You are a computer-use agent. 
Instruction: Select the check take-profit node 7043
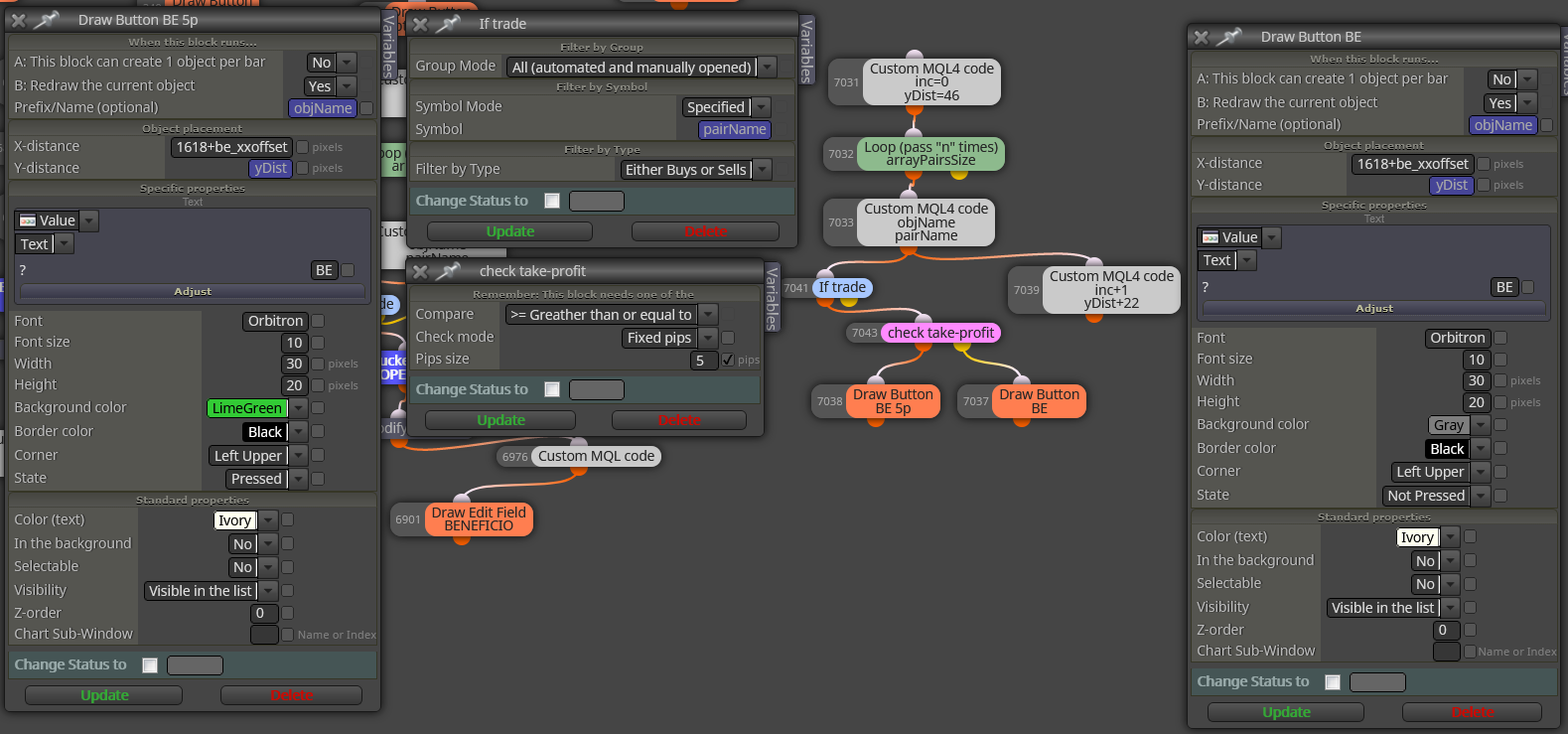[x=940, y=333]
